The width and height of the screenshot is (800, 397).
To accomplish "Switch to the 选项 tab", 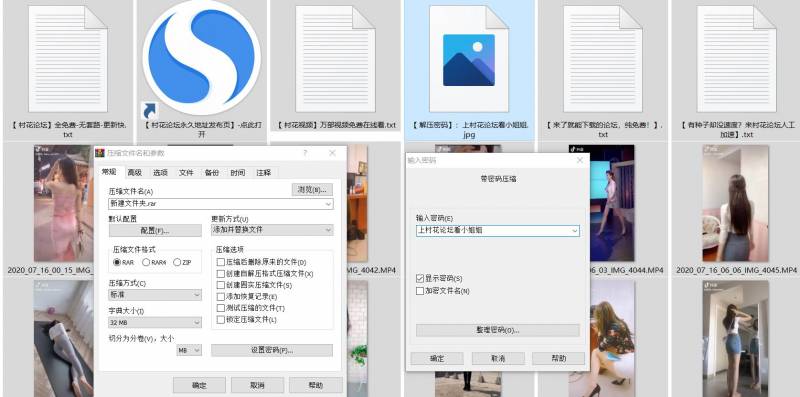I will coord(160,172).
